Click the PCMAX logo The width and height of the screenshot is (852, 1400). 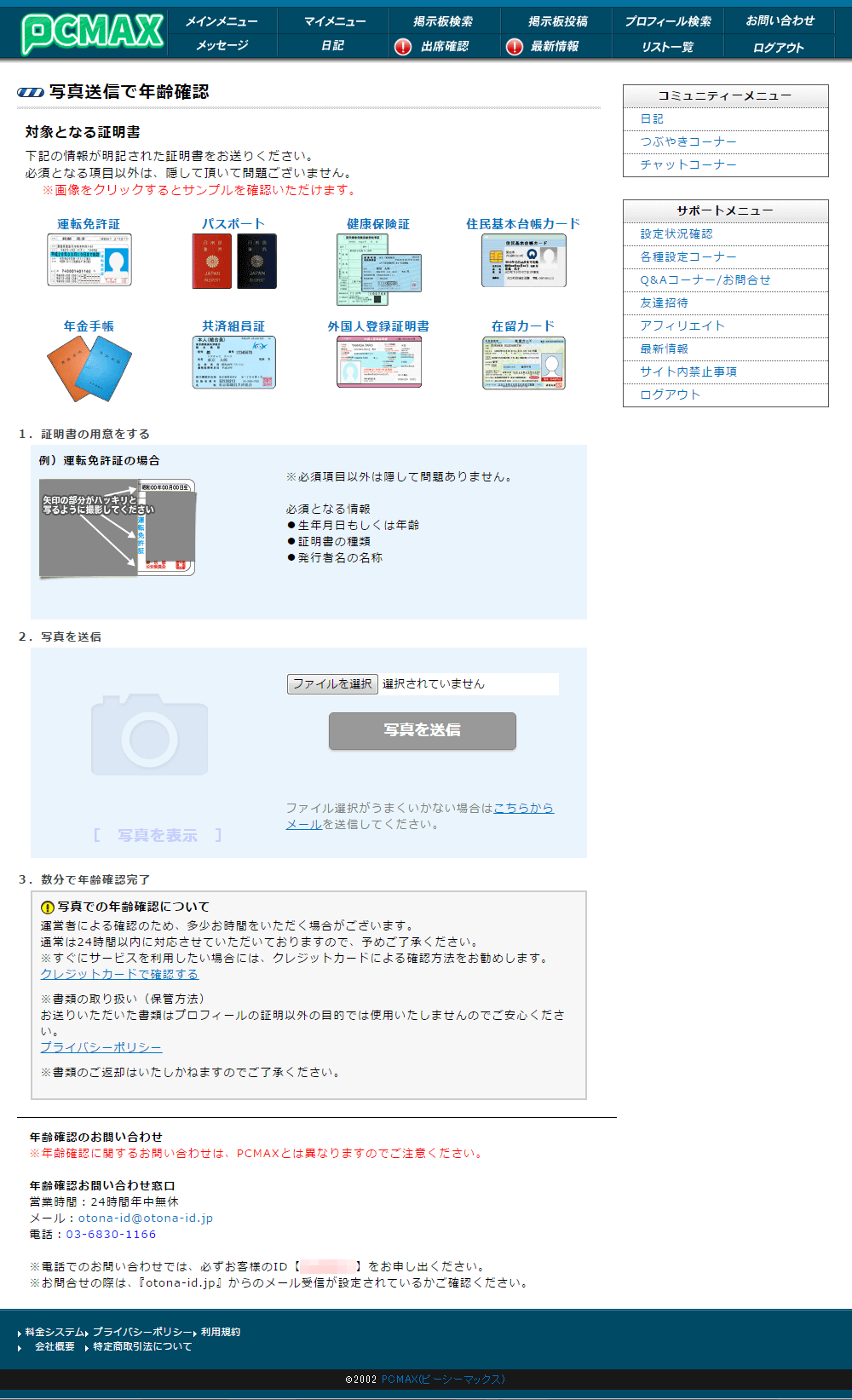click(x=92, y=32)
